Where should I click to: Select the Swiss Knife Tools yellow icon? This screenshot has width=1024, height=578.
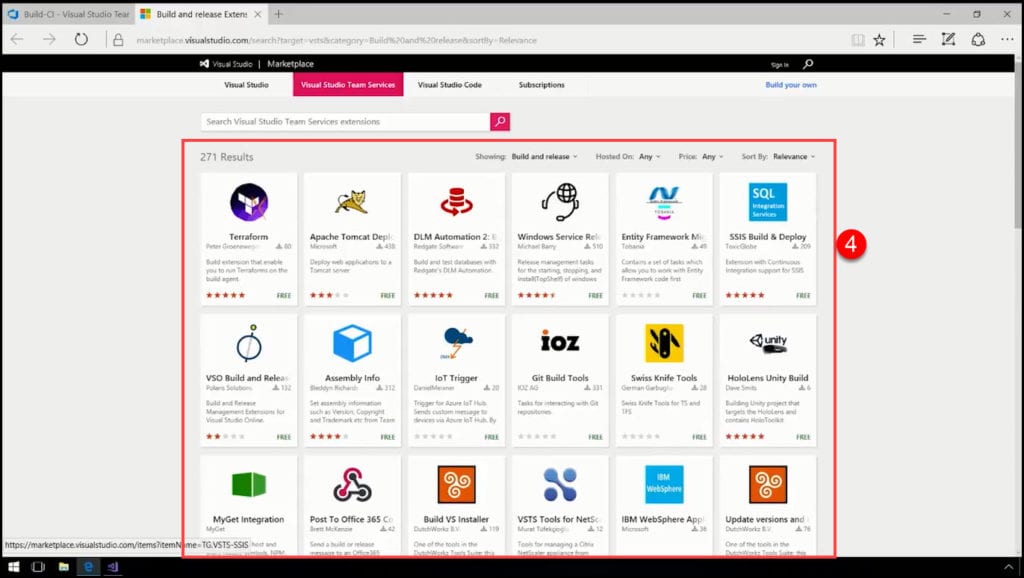coord(664,343)
